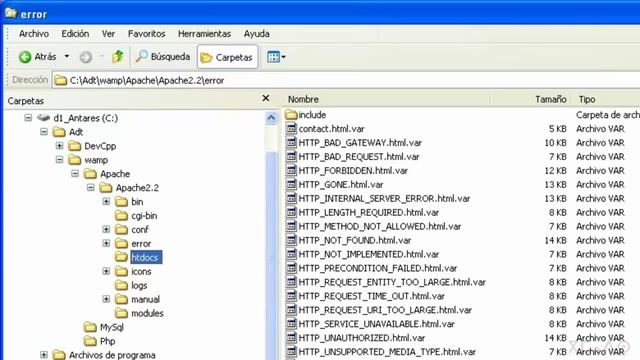Expand the bin folder node
Image resolution: width=640 pixels, height=360 pixels.
coord(106,202)
